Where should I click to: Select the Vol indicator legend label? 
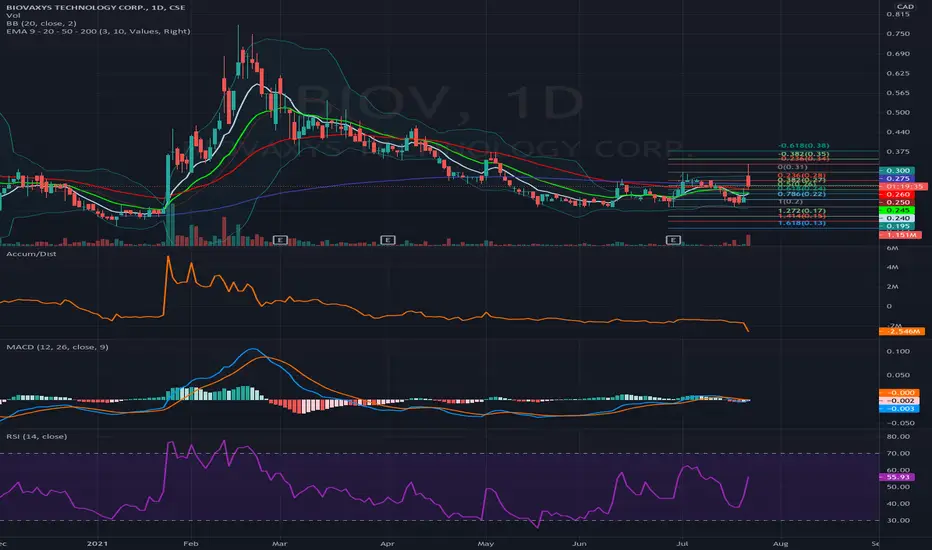(12, 15)
